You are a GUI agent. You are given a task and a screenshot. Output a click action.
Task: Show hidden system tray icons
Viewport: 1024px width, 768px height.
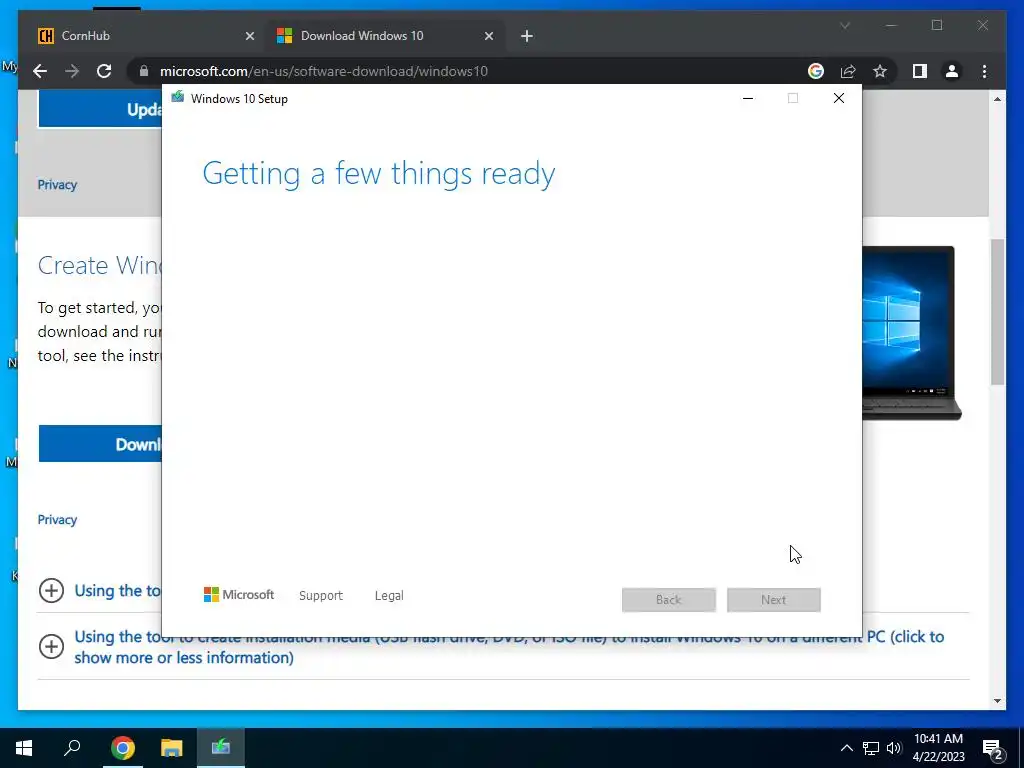coord(846,748)
